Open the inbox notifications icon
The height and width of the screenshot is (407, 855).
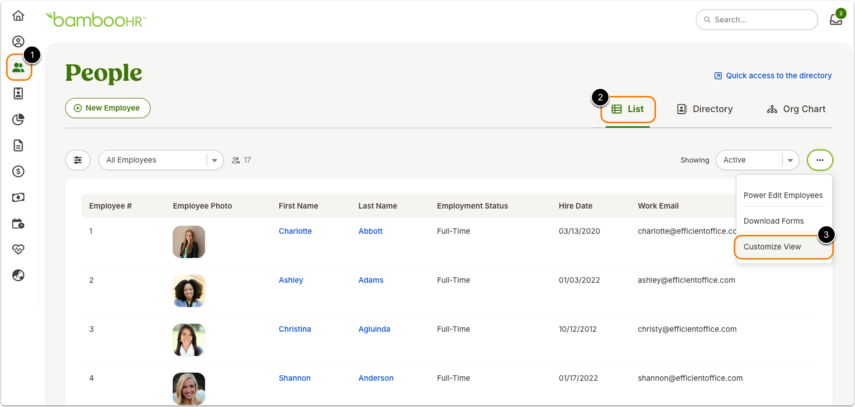click(836, 19)
